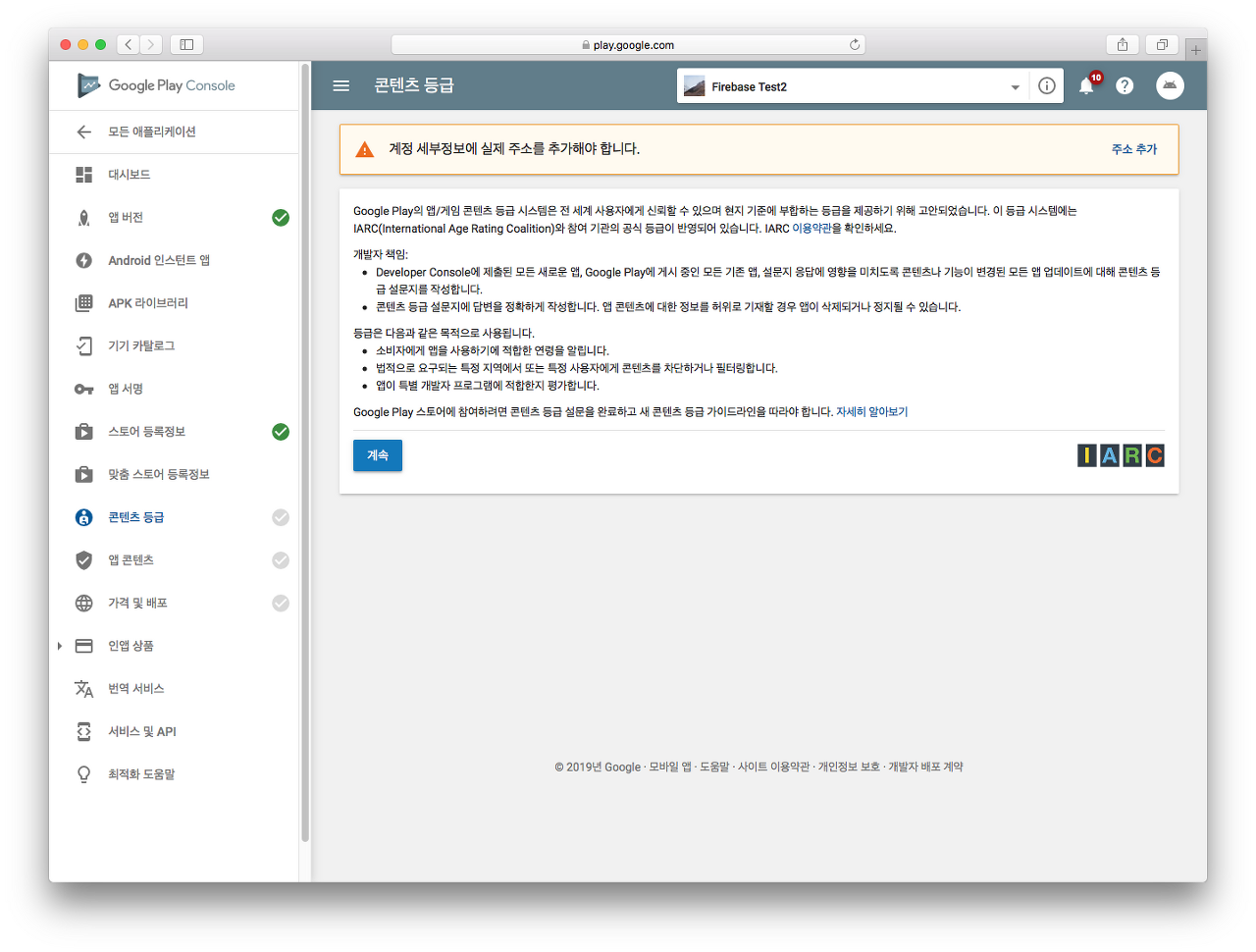The height and width of the screenshot is (952, 1256).
Task: Open the hamburger navigation menu
Action: pos(341,86)
